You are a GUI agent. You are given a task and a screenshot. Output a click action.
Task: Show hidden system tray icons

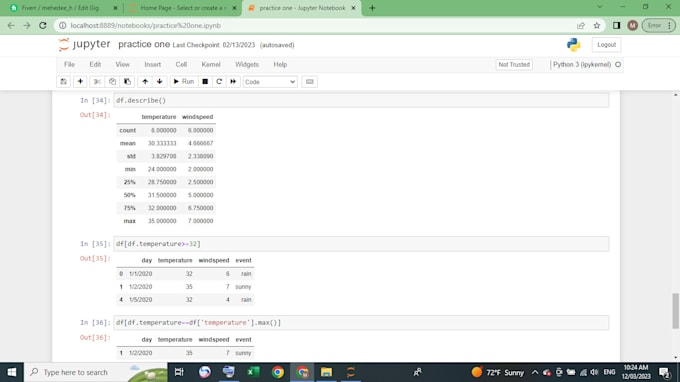(x=535, y=372)
